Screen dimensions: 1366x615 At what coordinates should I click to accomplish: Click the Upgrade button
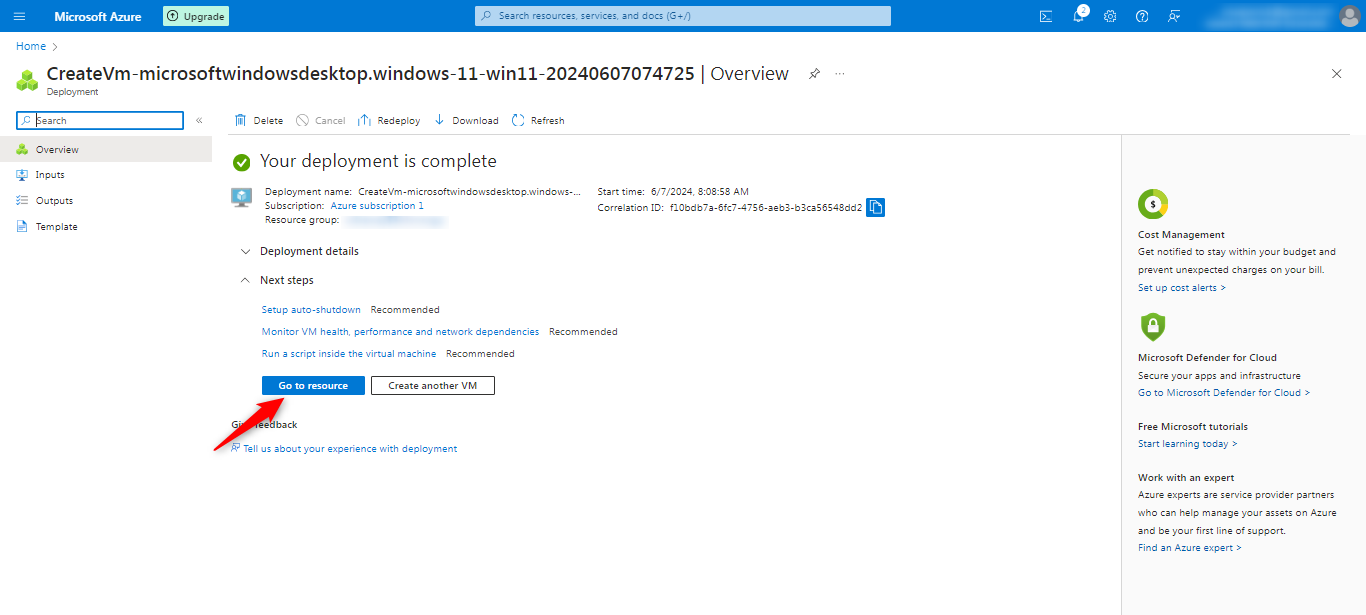click(196, 16)
